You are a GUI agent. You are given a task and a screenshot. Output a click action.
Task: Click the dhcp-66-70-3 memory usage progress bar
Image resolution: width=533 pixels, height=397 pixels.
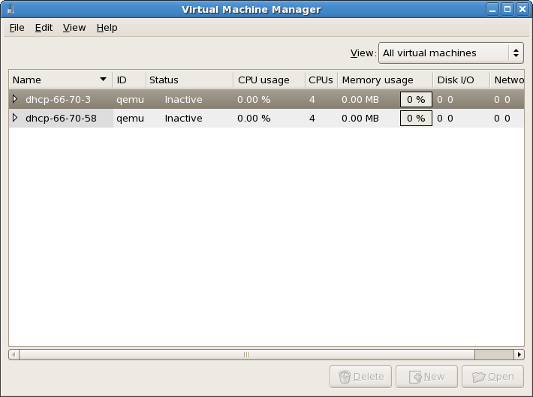pyautogui.click(x=416, y=99)
